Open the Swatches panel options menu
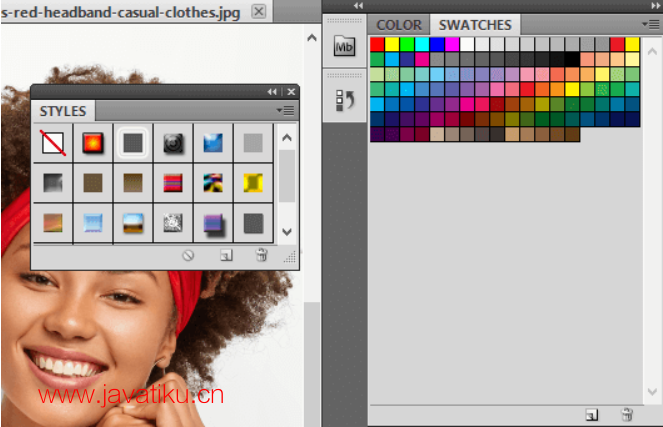Viewport: 663px width, 427px height. (651, 24)
